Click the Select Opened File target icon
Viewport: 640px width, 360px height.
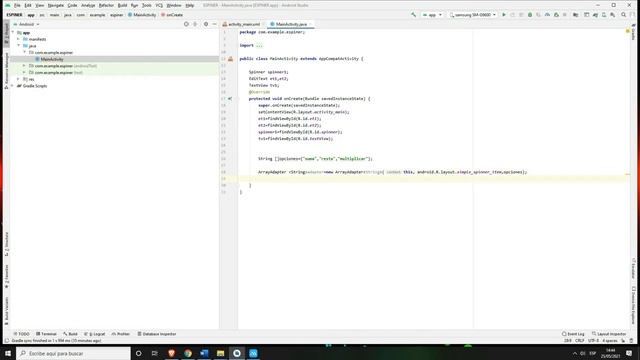pyautogui.click(x=186, y=24)
